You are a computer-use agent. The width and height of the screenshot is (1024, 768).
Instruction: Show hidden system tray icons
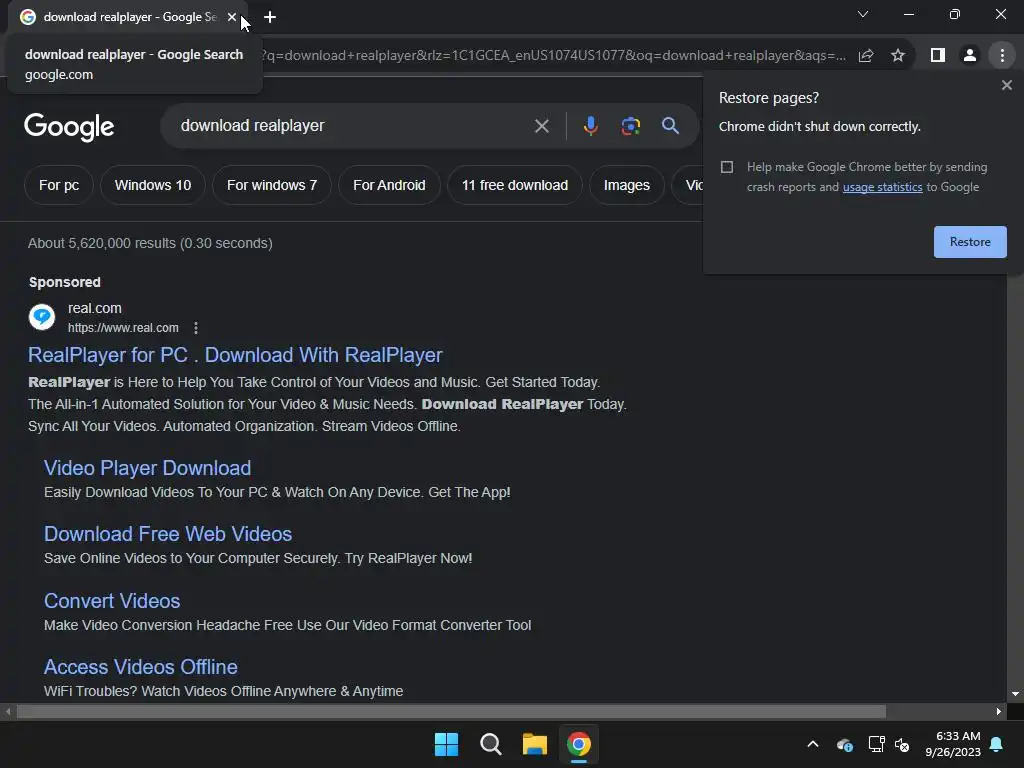(813, 744)
